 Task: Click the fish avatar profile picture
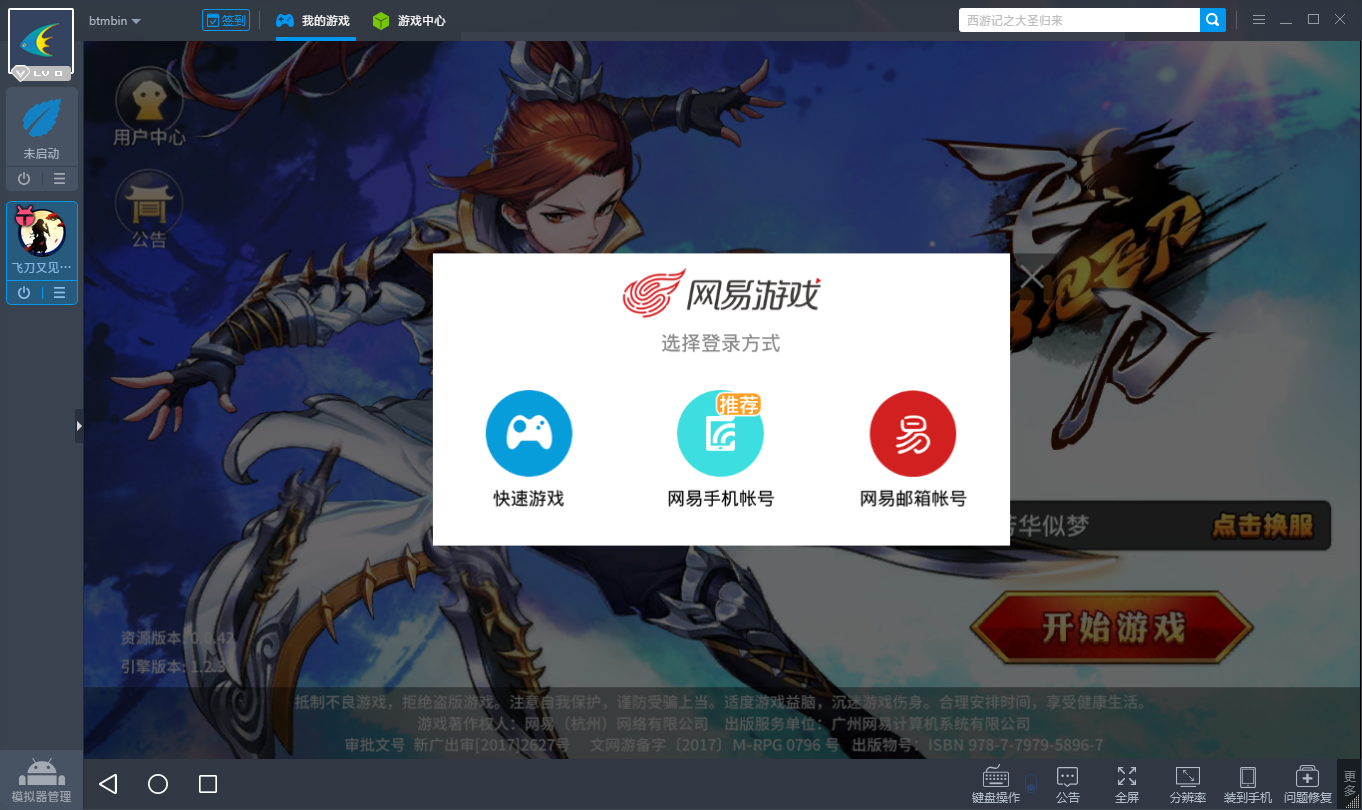41,42
